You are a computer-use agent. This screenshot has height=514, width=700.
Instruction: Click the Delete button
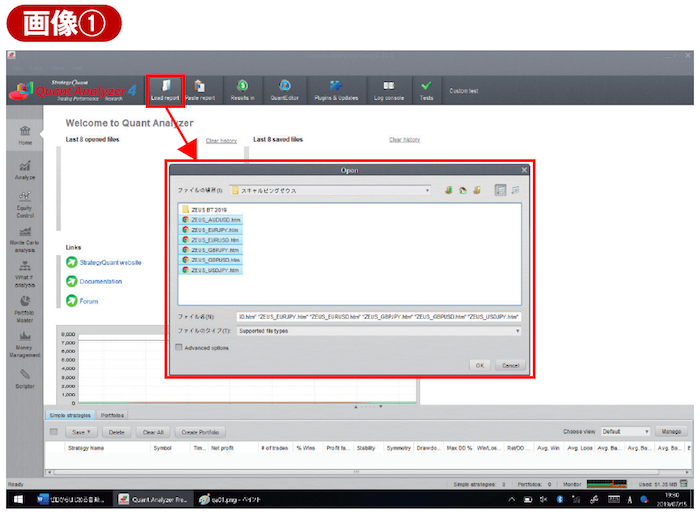(x=117, y=432)
